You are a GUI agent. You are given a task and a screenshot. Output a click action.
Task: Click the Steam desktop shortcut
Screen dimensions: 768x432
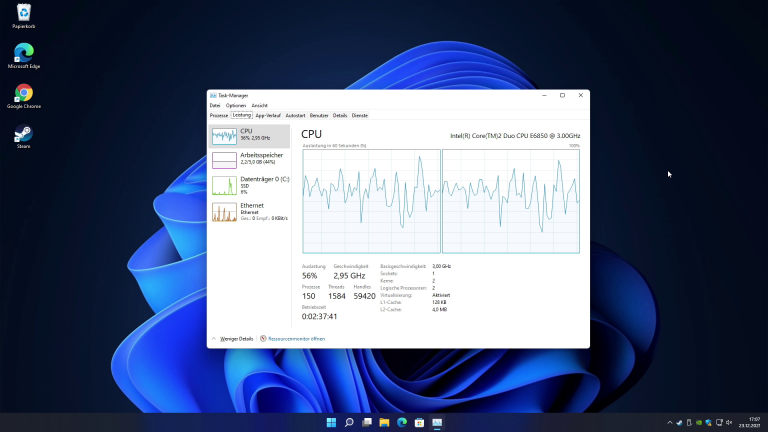click(x=23, y=136)
